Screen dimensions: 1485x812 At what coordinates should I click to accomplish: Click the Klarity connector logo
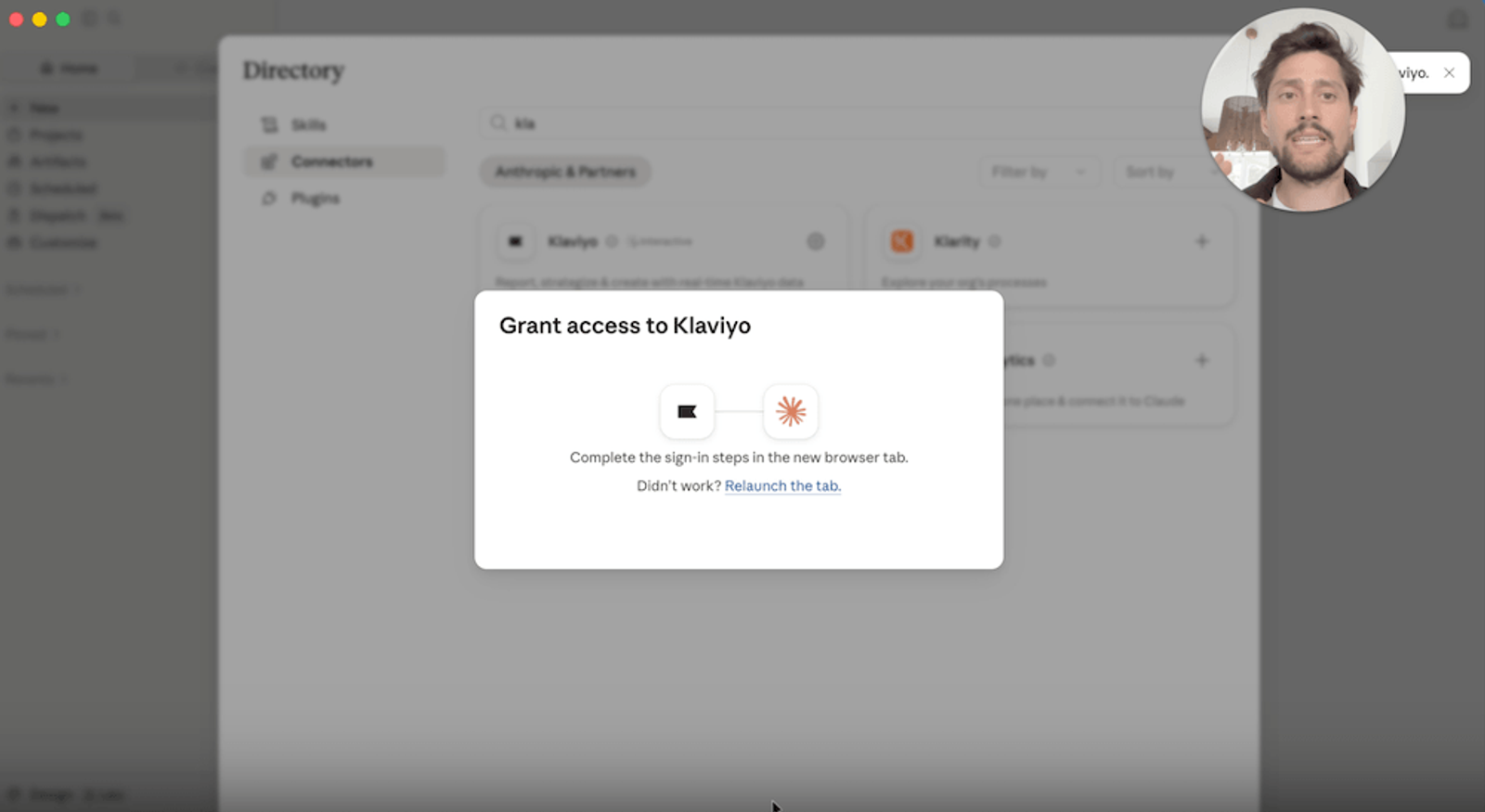pos(901,241)
